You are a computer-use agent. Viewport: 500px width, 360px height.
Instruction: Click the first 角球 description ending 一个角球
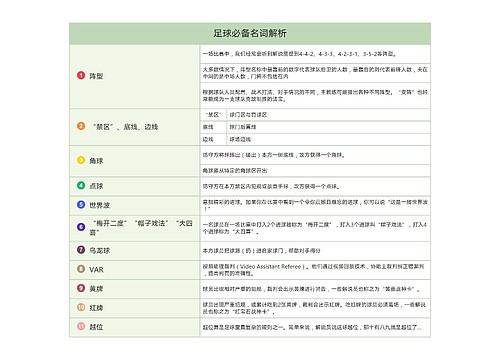tap(315, 155)
